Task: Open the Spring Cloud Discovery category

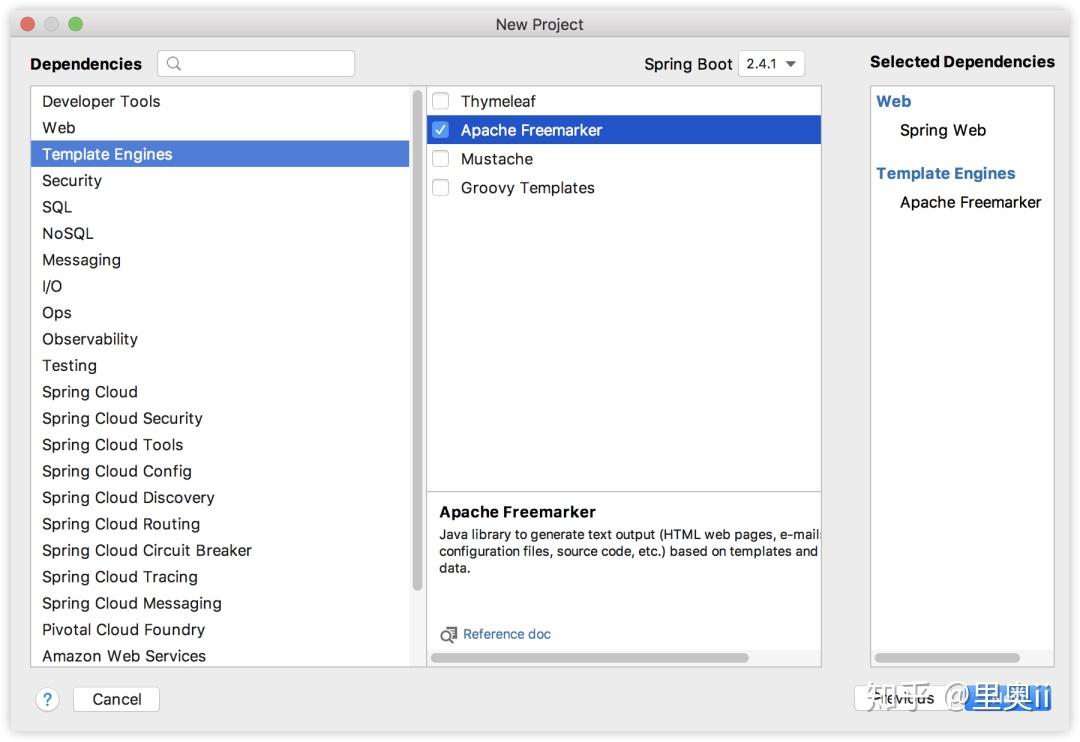Action: click(x=128, y=498)
